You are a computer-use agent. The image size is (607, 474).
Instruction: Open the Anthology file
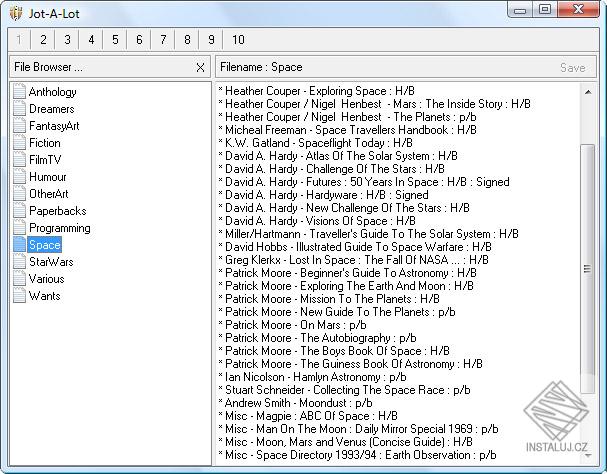(53, 92)
